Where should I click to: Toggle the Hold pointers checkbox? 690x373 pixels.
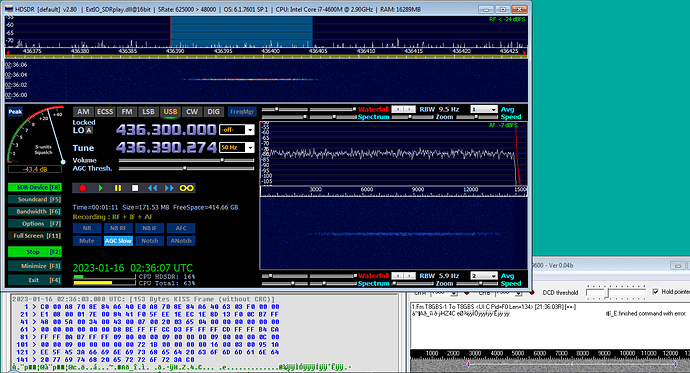pyautogui.click(x=656, y=292)
